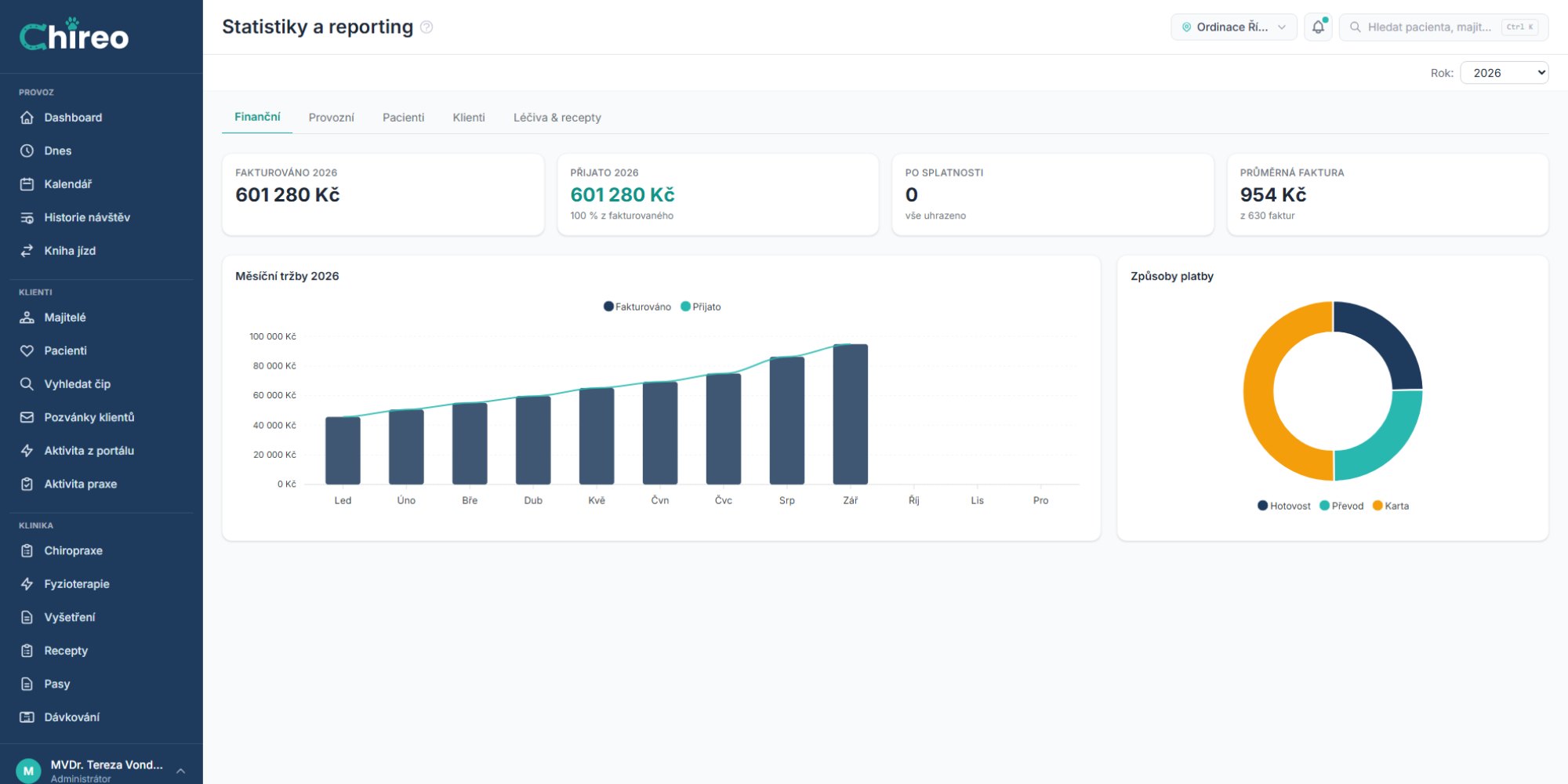Open the Recepty sidebar link
The image size is (1568, 784).
pyautogui.click(x=101, y=651)
